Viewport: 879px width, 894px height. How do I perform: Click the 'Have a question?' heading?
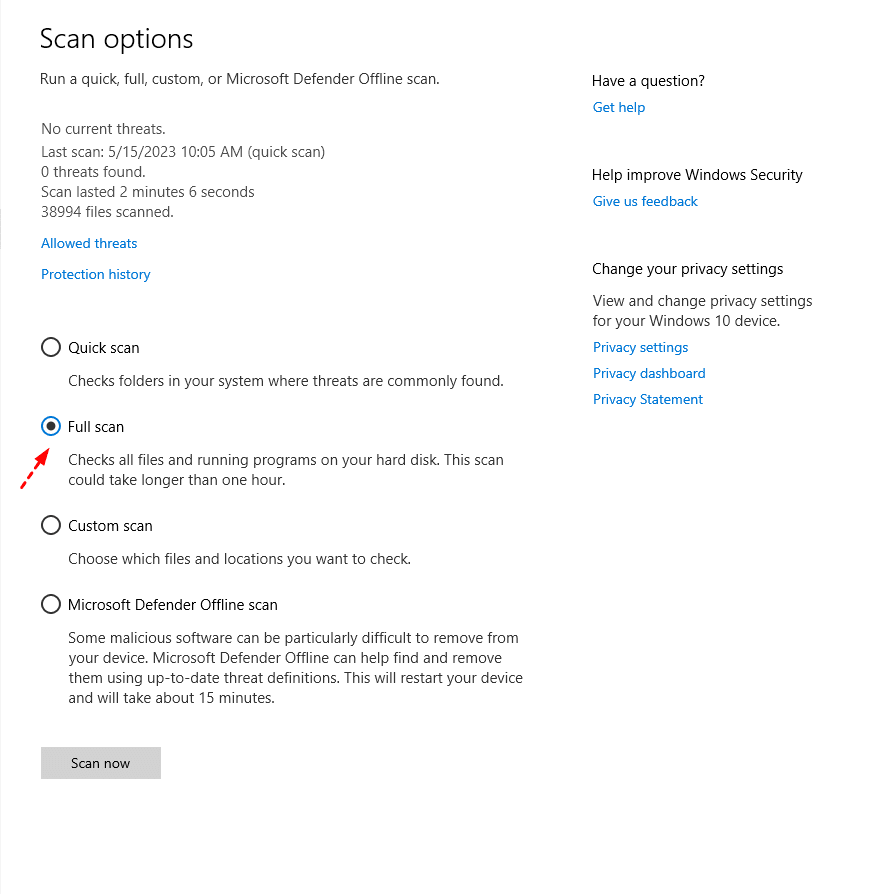coord(648,81)
